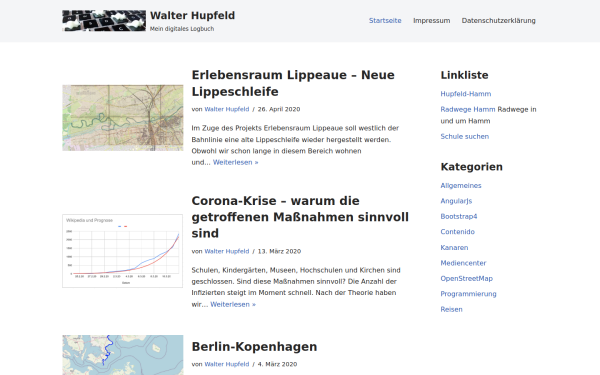Select the Mediencenter category

(463, 263)
